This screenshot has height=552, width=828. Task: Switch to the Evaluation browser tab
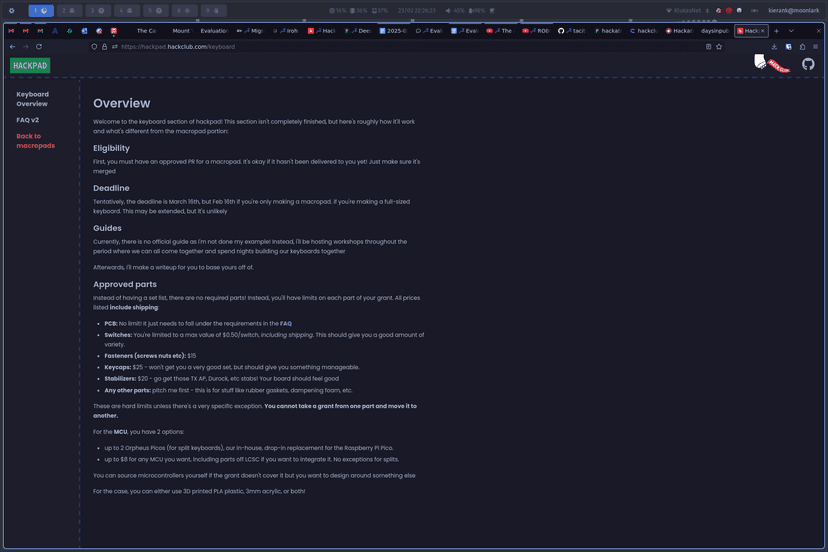[214, 31]
